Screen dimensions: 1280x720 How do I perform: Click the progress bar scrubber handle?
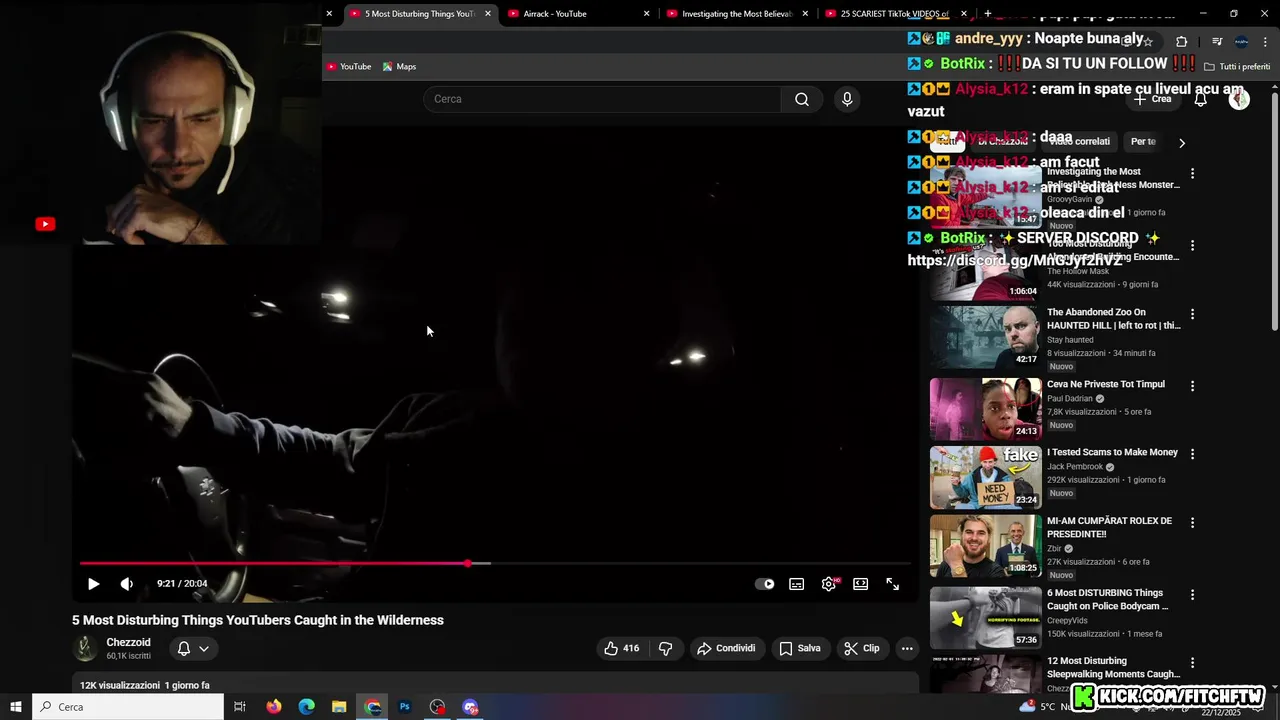click(467, 563)
